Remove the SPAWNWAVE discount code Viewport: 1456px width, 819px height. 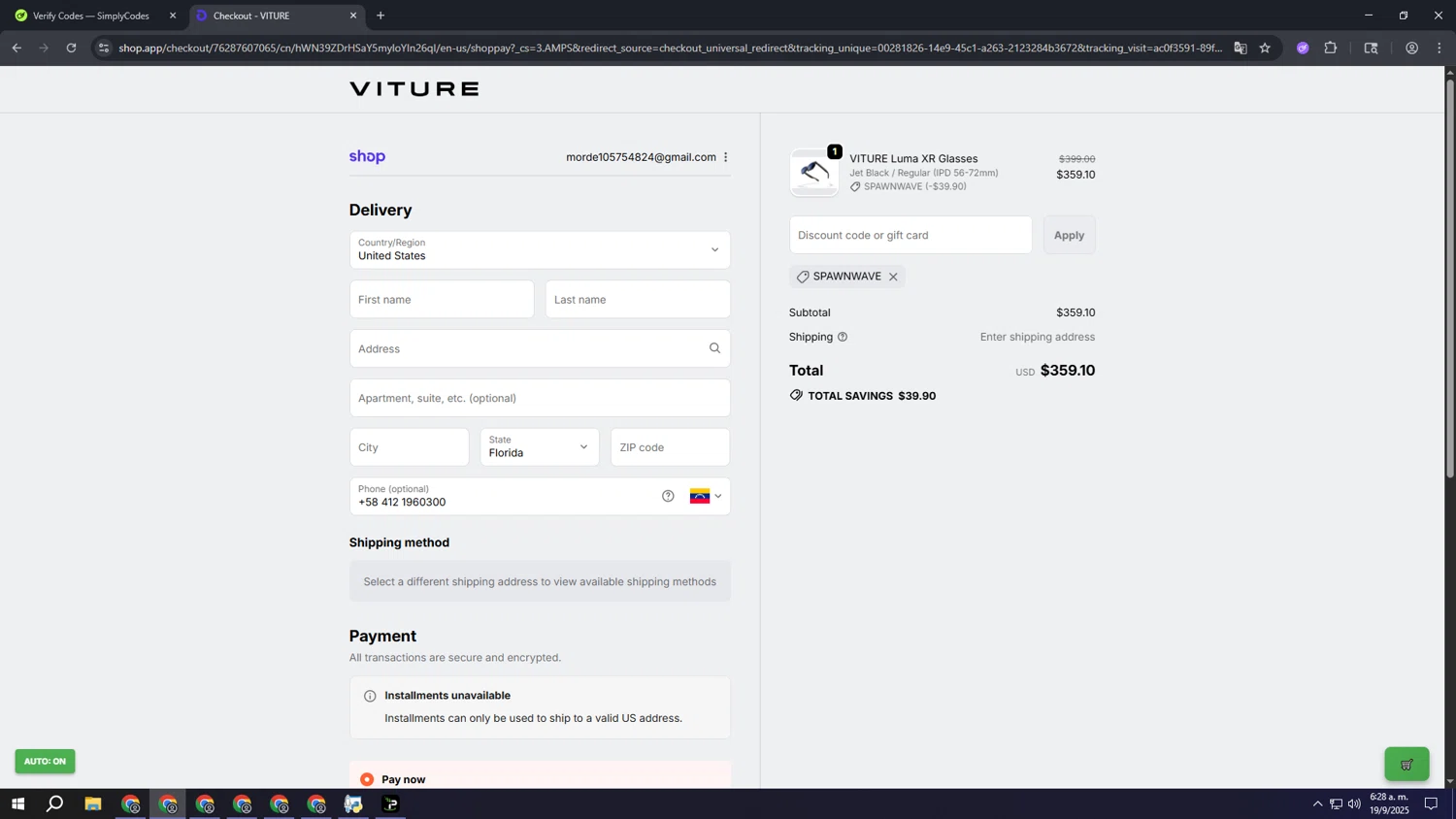point(893,277)
